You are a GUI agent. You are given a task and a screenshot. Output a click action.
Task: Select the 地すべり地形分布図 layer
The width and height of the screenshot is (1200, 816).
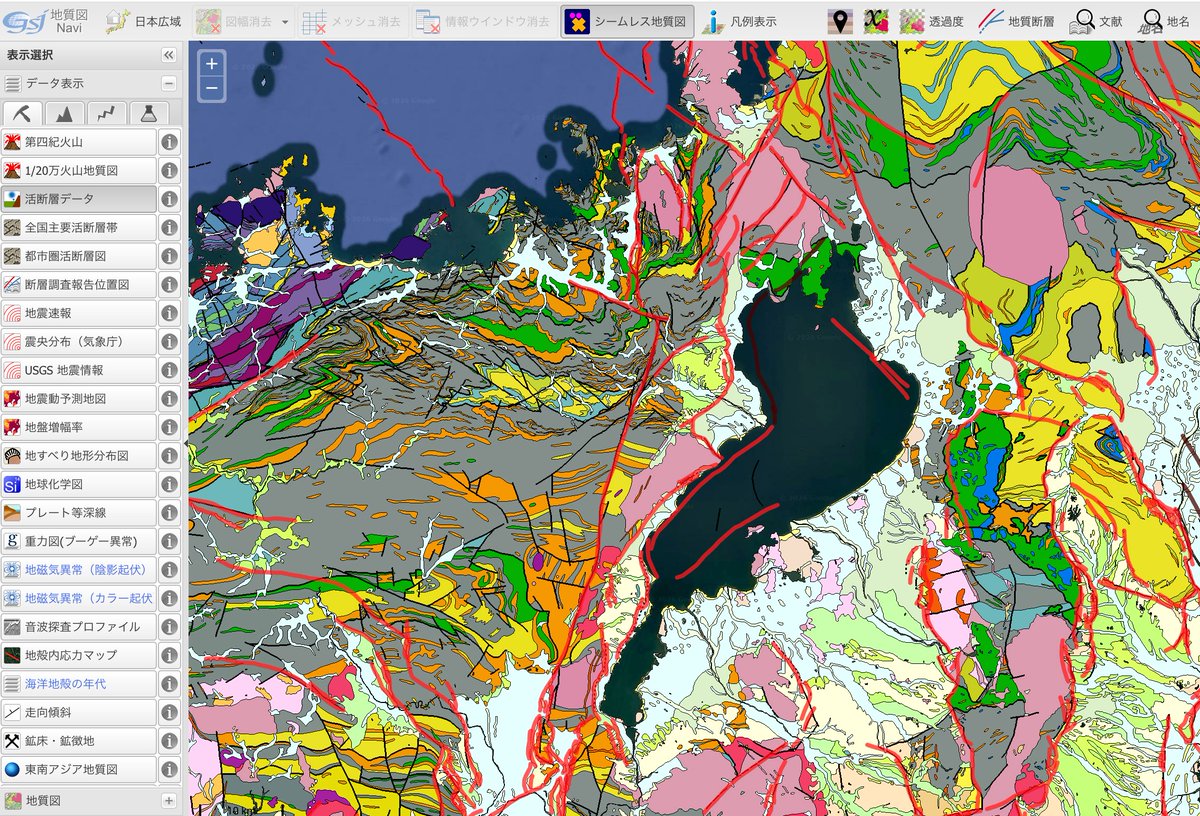click(79, 456)
